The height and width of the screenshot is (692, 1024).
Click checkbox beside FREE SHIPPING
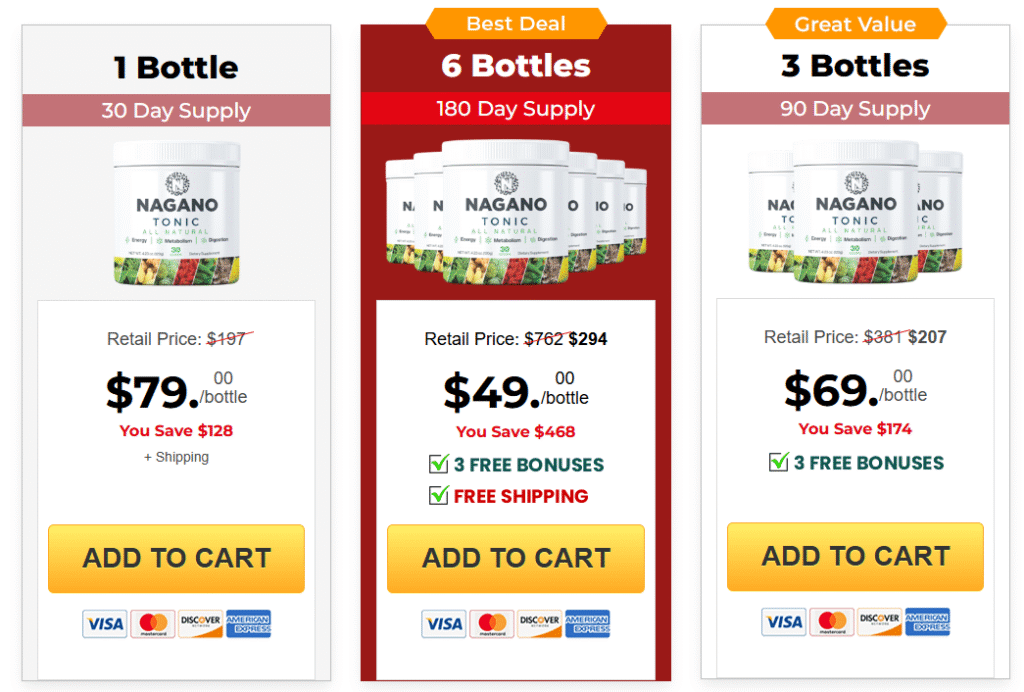[x=439, y=495]
